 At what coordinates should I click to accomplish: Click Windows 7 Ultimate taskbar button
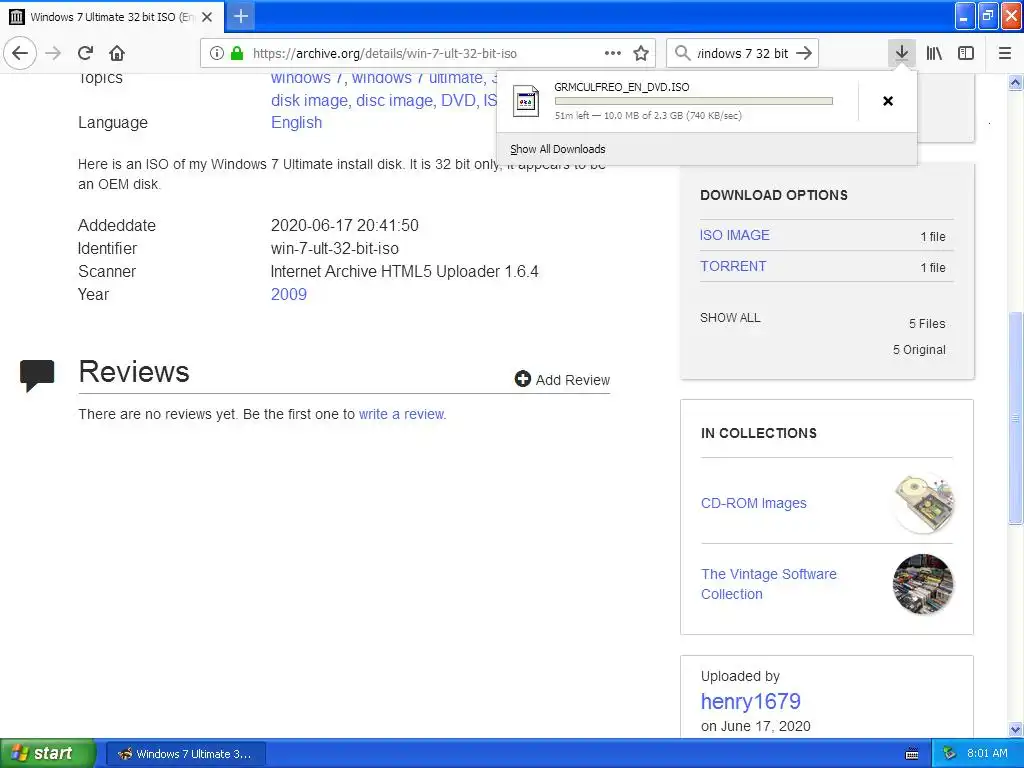tap(185, 754)
